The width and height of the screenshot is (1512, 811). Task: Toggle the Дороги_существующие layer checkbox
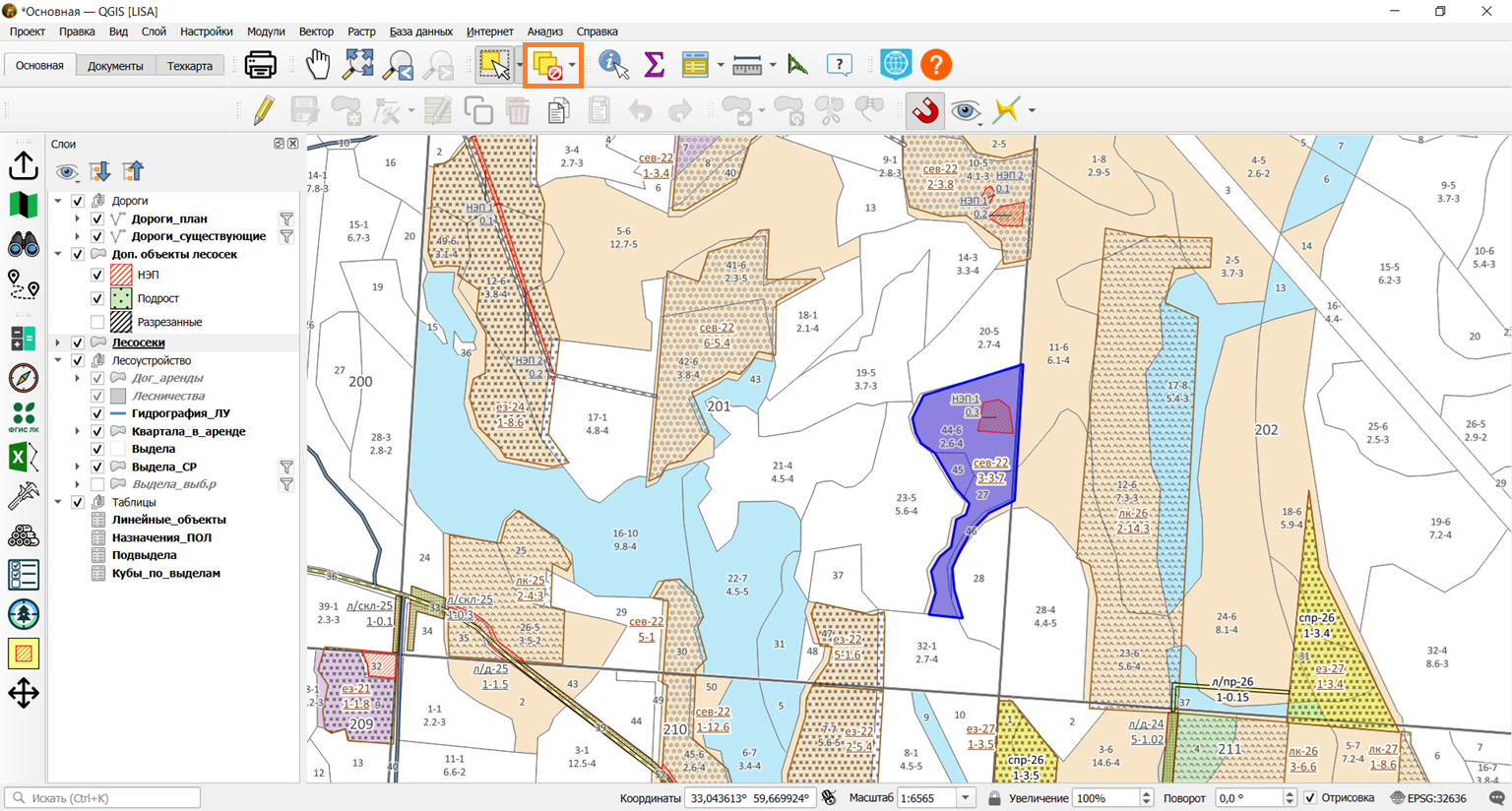point(97,236)
